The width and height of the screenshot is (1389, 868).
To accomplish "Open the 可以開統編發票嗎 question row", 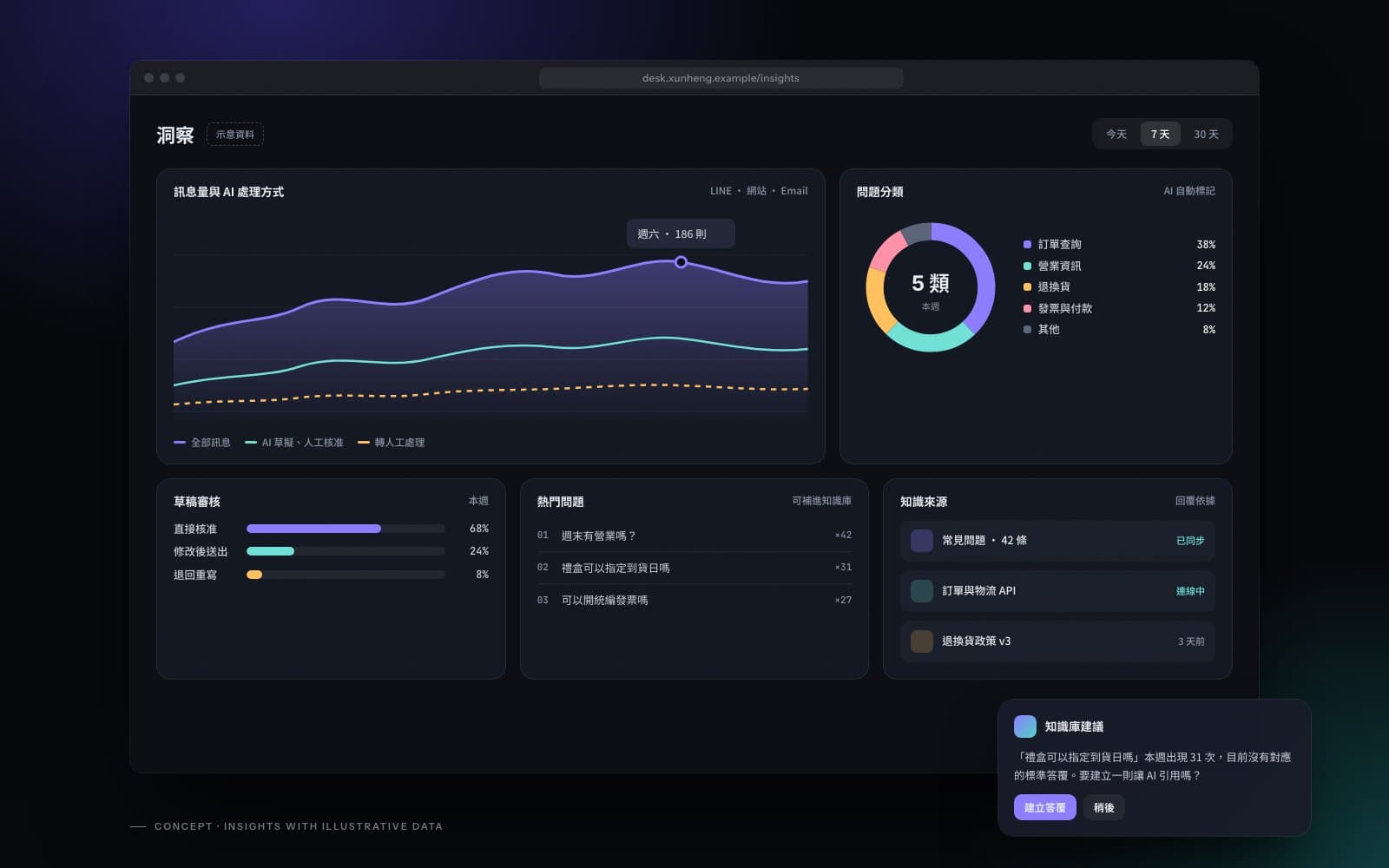I will pos(694,600).
